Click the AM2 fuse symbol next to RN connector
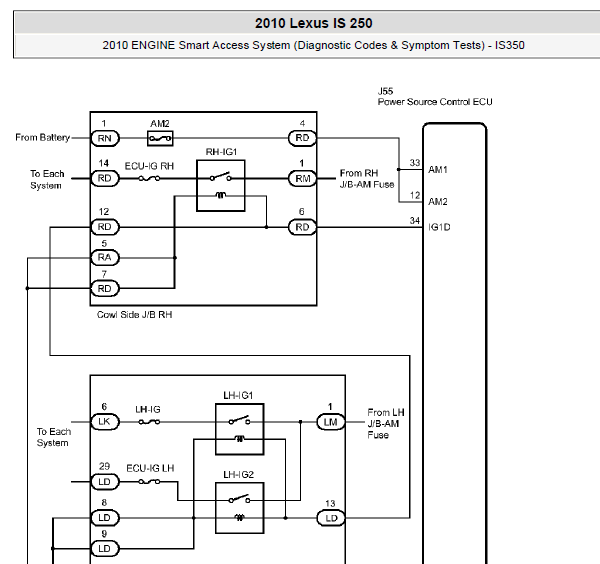600x564 pixels. [x=160, y=138]
